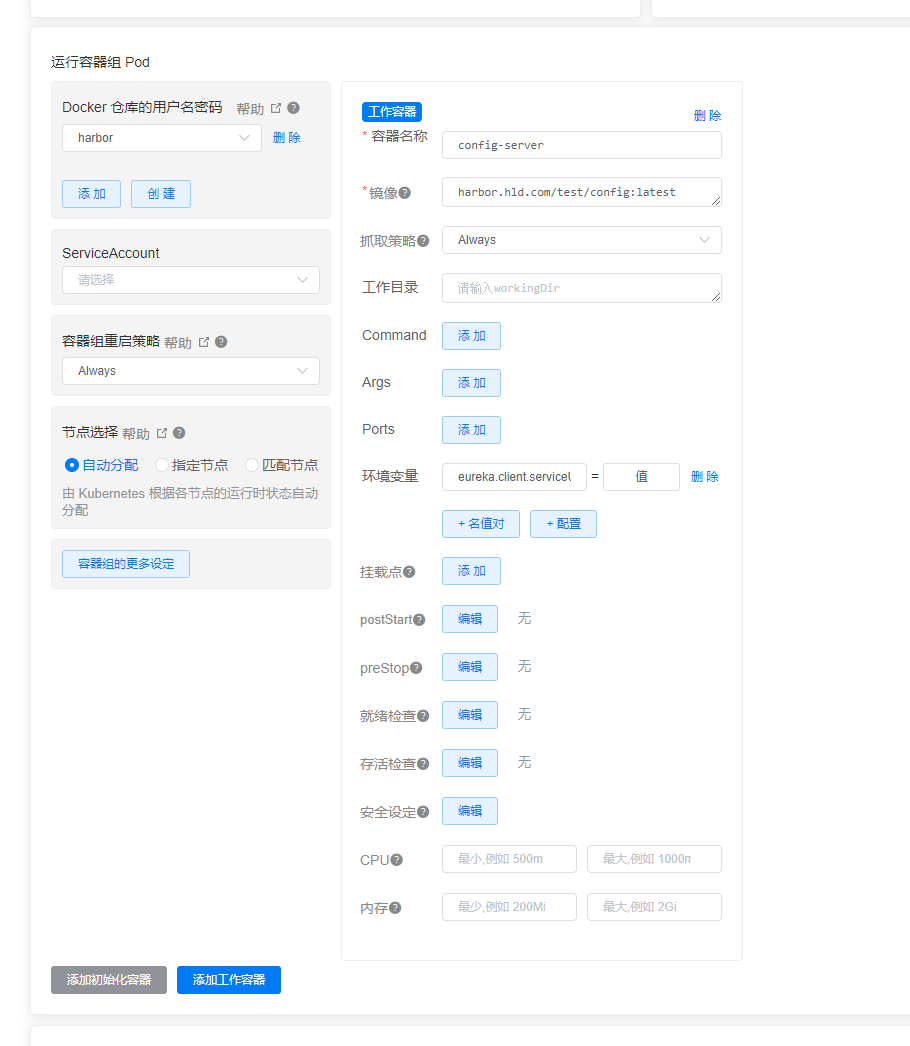Click the 添加工作容器 button
Image resolution: width=910 pixels, height=1046 pixels.
point(228,980)
